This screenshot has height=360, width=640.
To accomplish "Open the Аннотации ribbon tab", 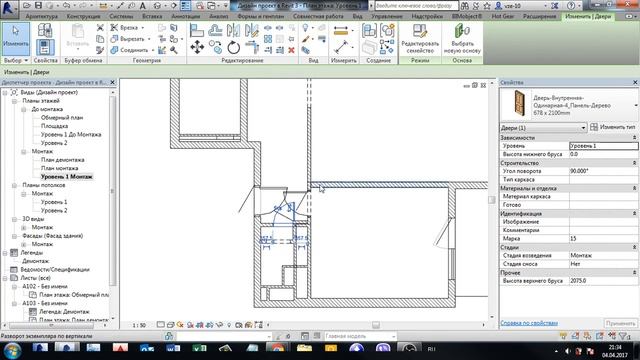I will tap(186, 16).
